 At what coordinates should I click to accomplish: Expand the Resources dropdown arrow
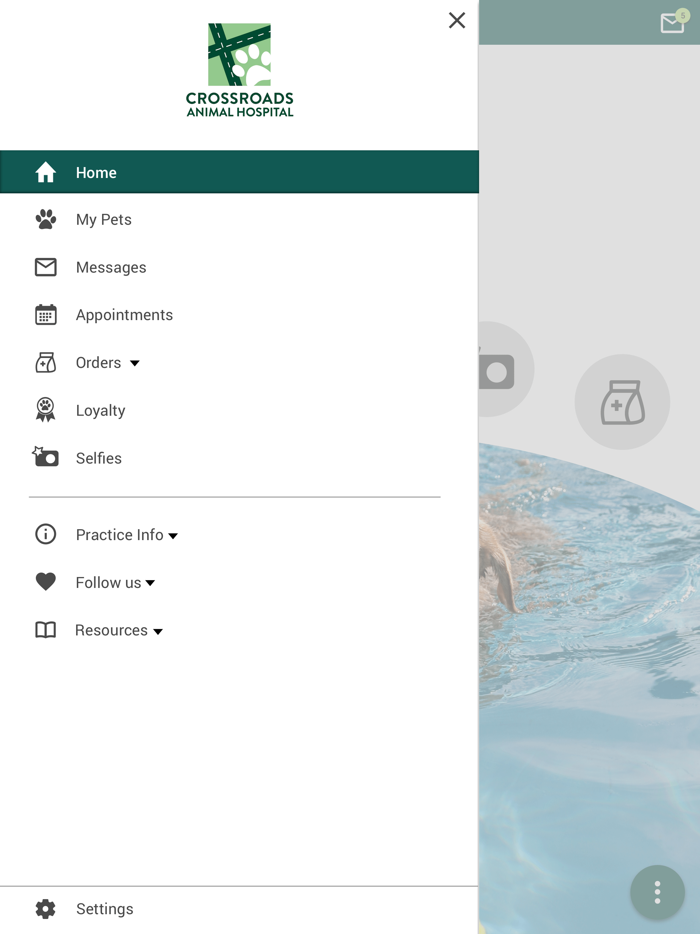[158, 631]
